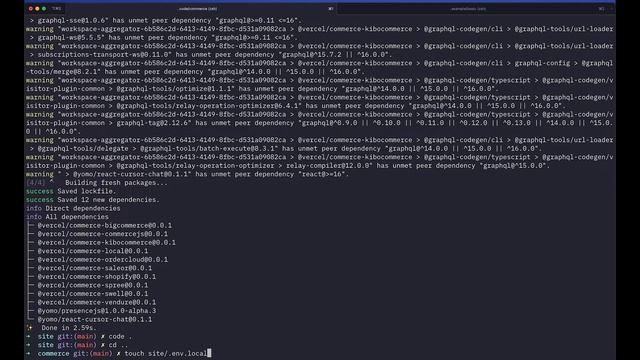
Task: Click the '@vercel/commerce-spree@0.0.1' line
Action: click(93, 285)
